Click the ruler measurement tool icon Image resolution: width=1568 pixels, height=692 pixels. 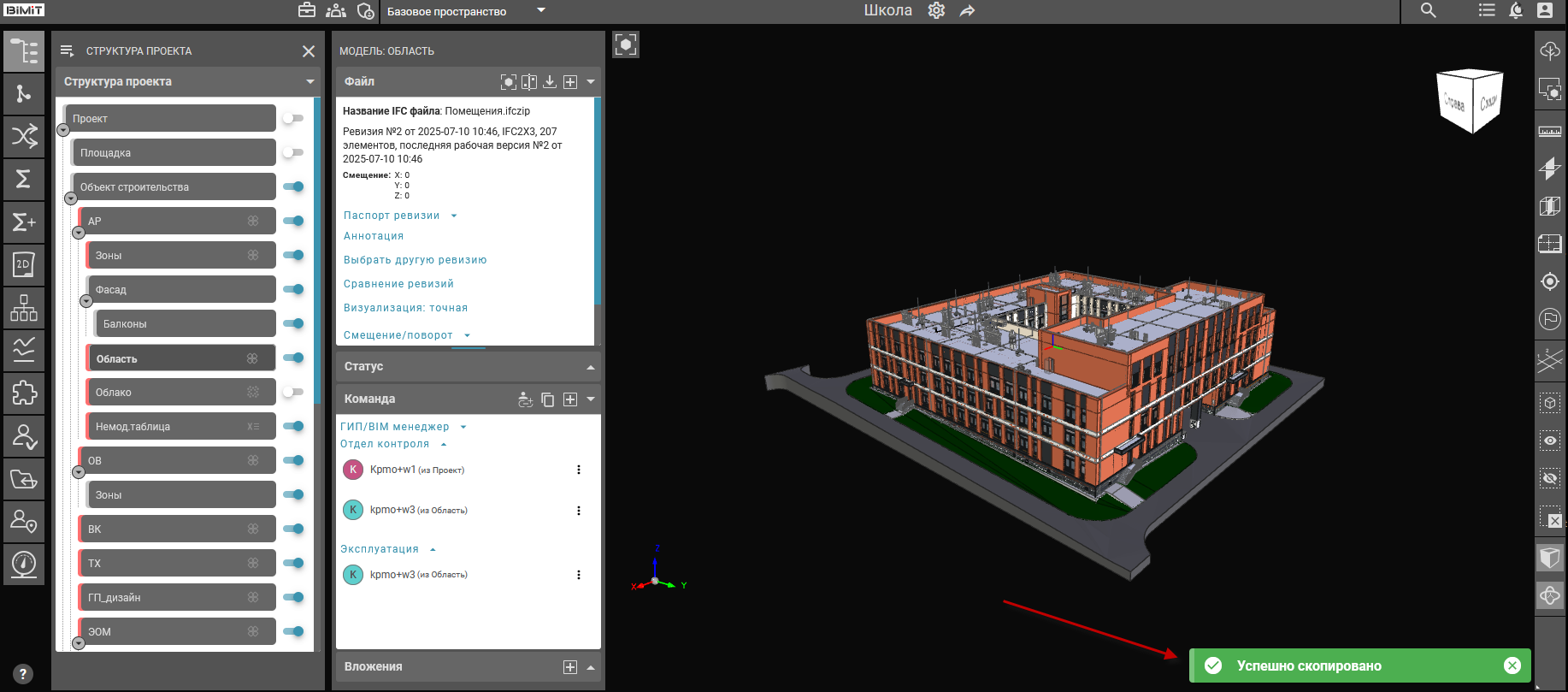pyautogui.click(x=1549, y=132)
